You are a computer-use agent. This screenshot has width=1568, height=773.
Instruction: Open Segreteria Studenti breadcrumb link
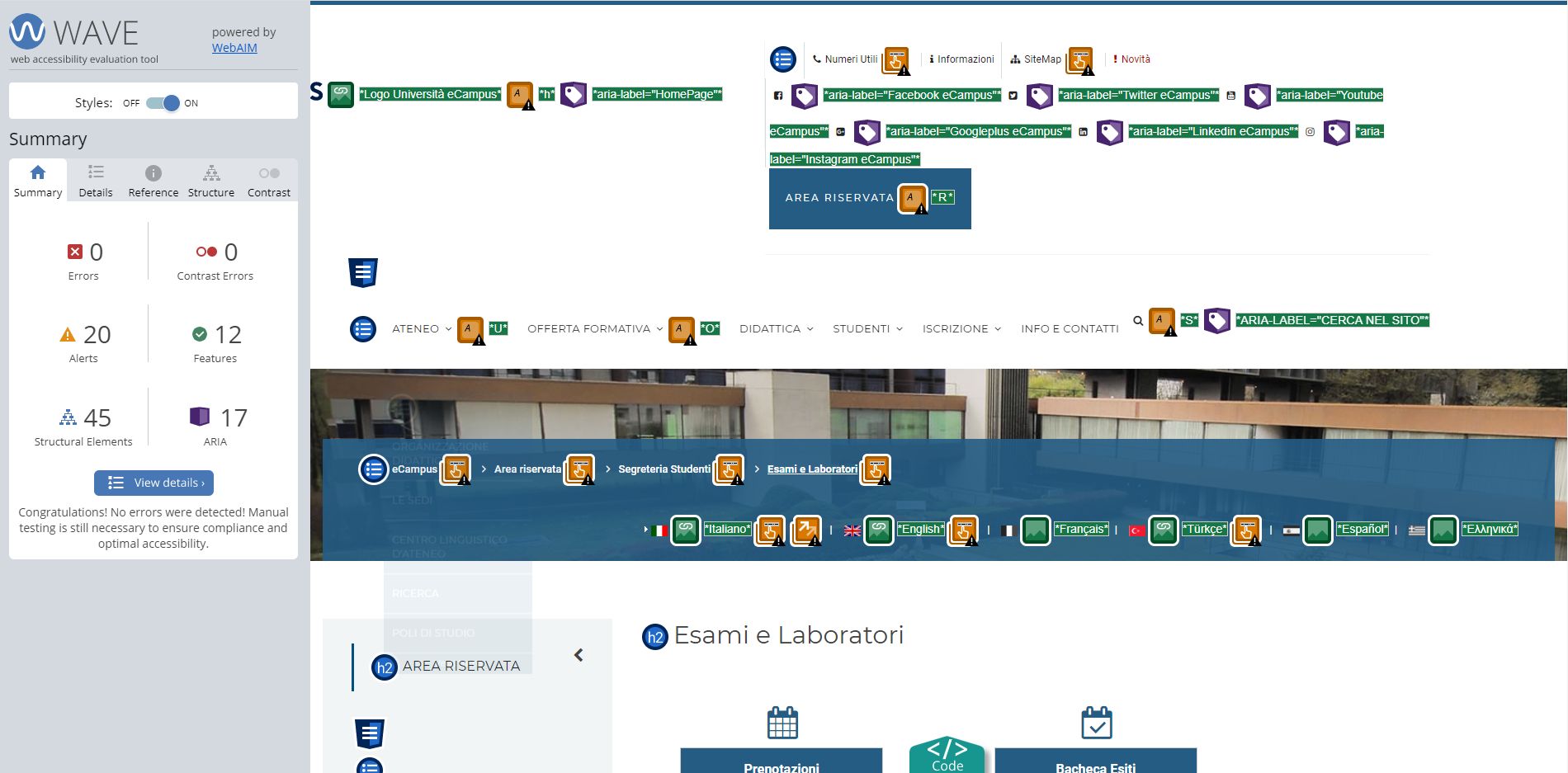[664, 469]
